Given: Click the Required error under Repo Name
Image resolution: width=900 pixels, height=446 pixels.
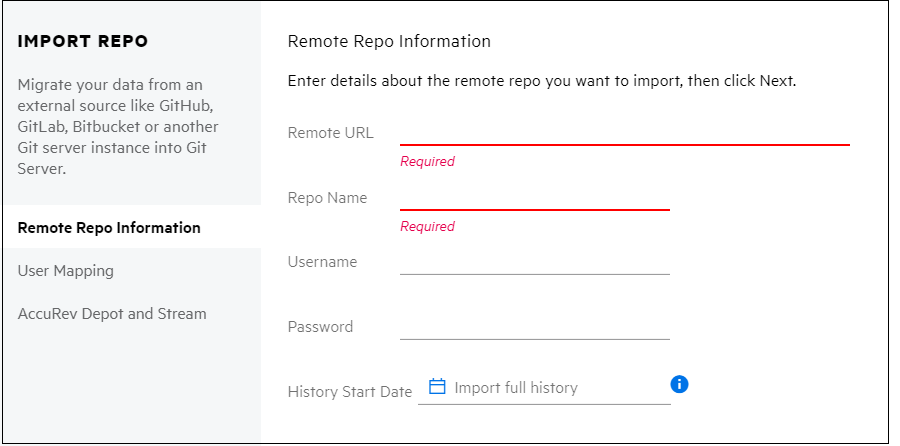Looking at the screenshot, I should tap(427, 227).
